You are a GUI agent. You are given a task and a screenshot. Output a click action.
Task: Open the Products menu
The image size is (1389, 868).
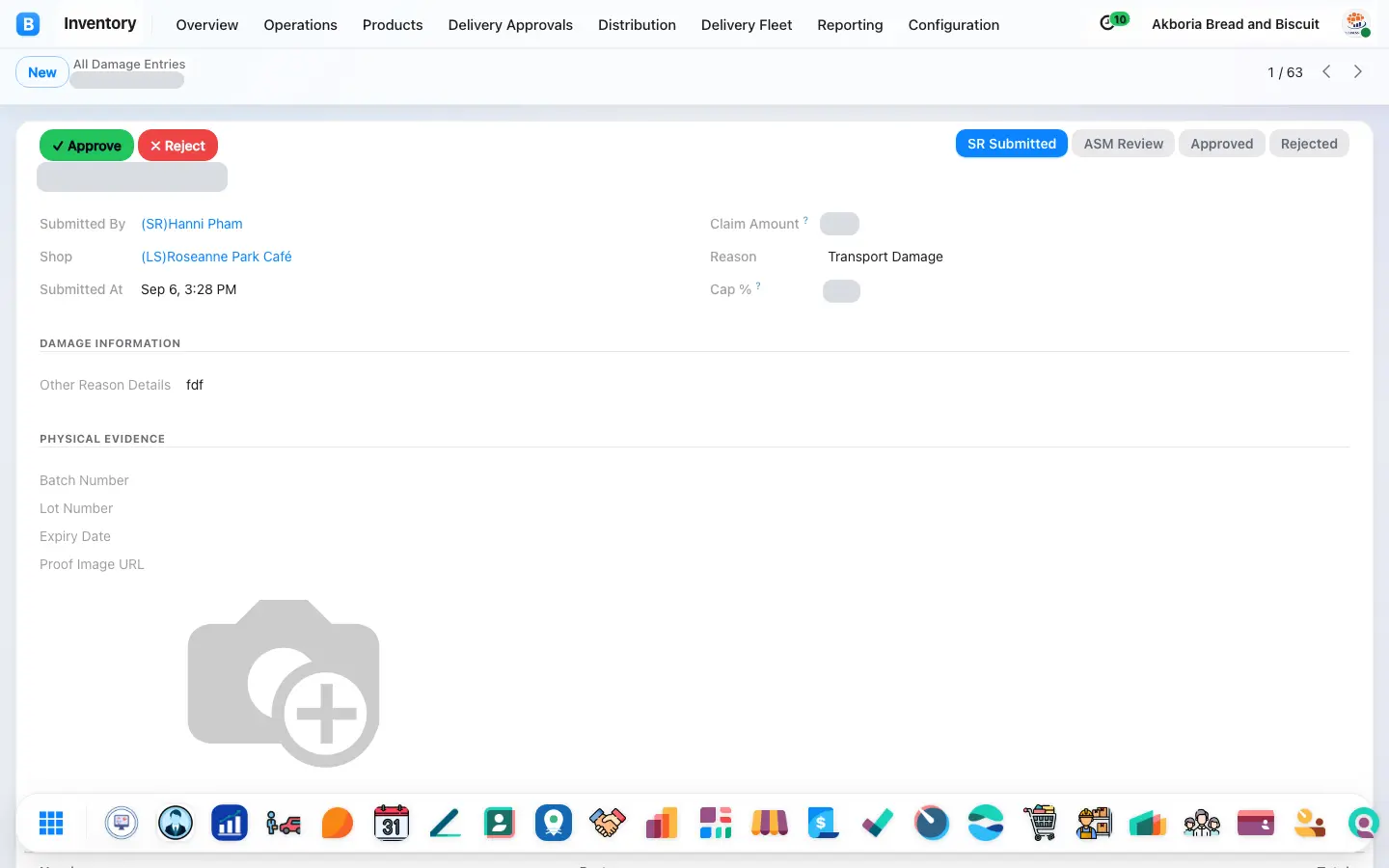tap(393, 25)
